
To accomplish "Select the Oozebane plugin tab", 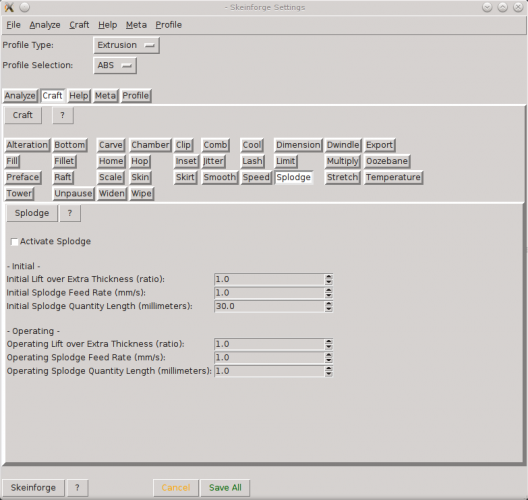I will click(x=387, y=161).
